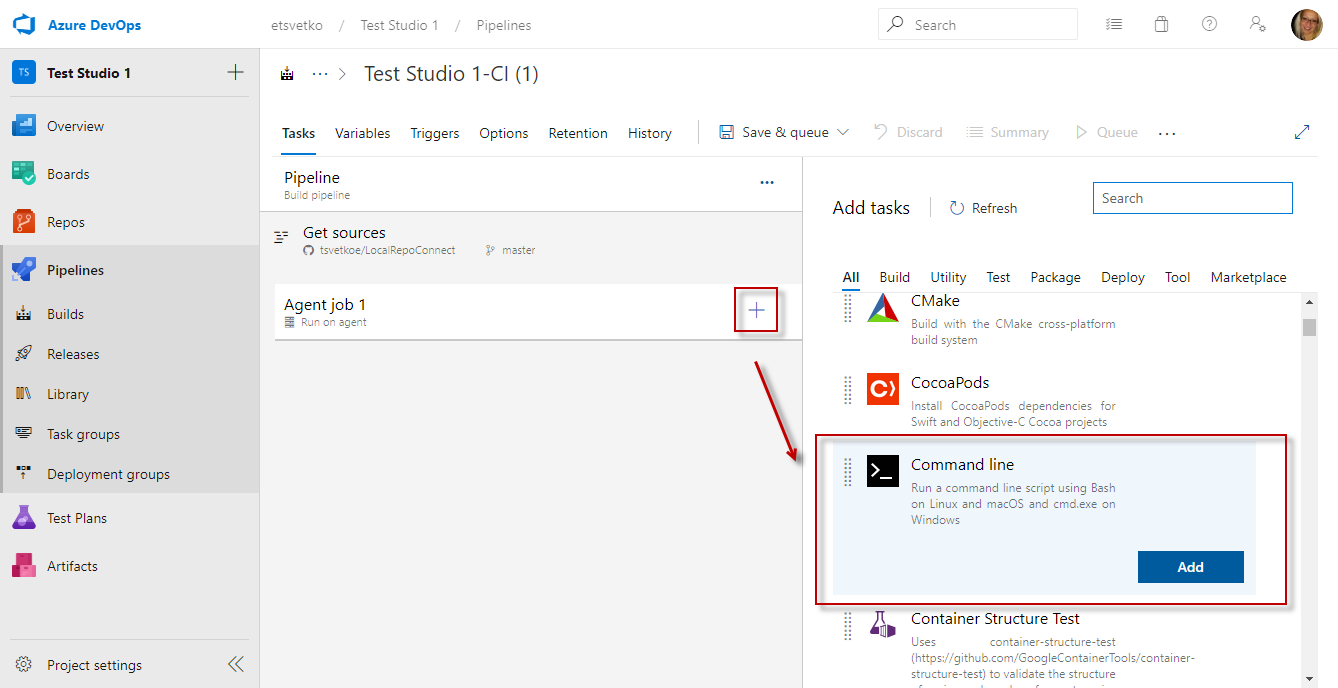Add a task to Agent job 1
This screenshot has height=688, width=1338.
(x=757, y=310)
